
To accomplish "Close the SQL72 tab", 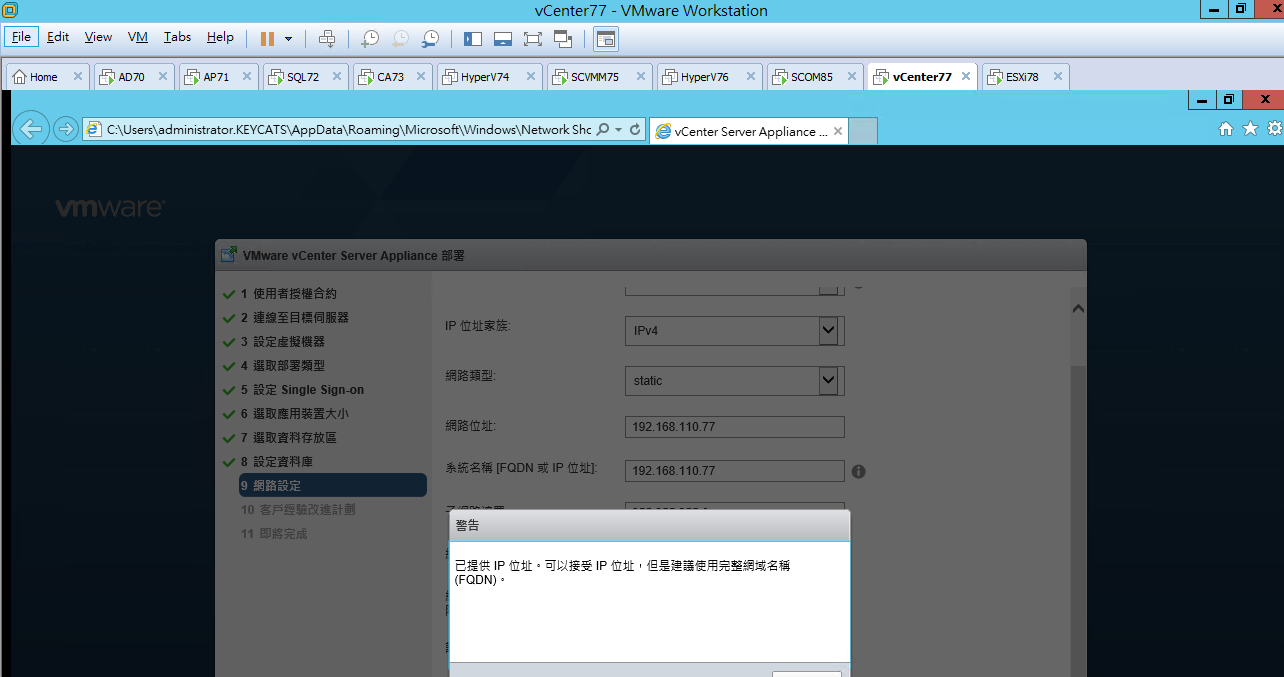I will click(x=337, y=77).
